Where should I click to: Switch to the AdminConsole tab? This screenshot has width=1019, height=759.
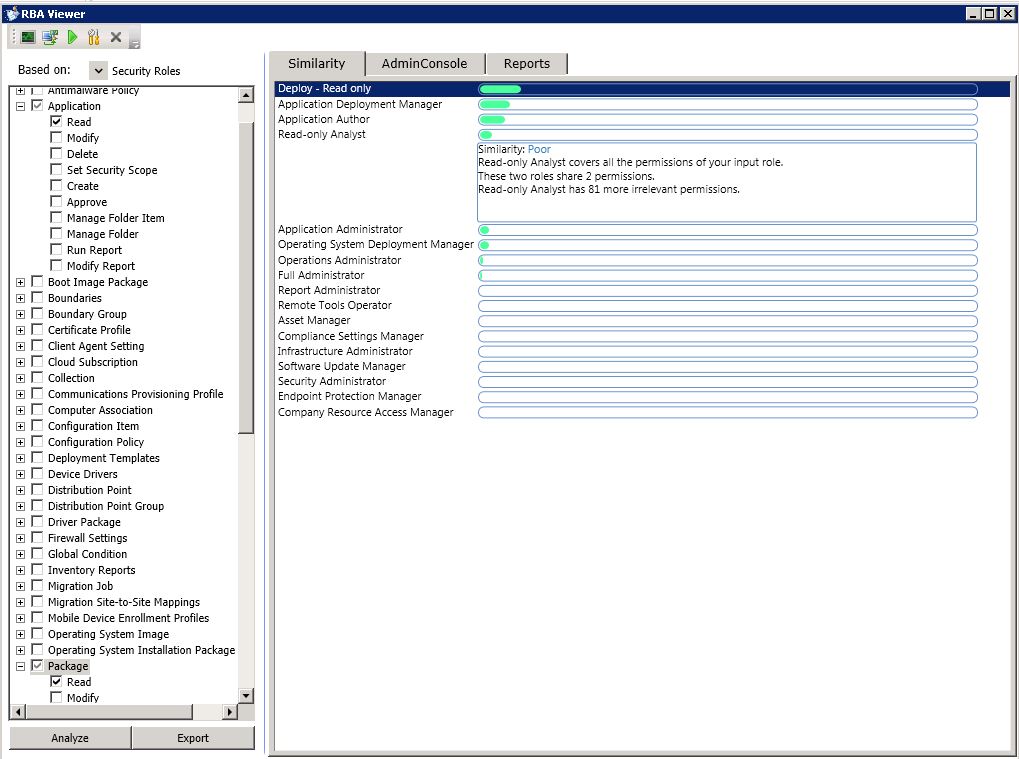coord(424,64)
